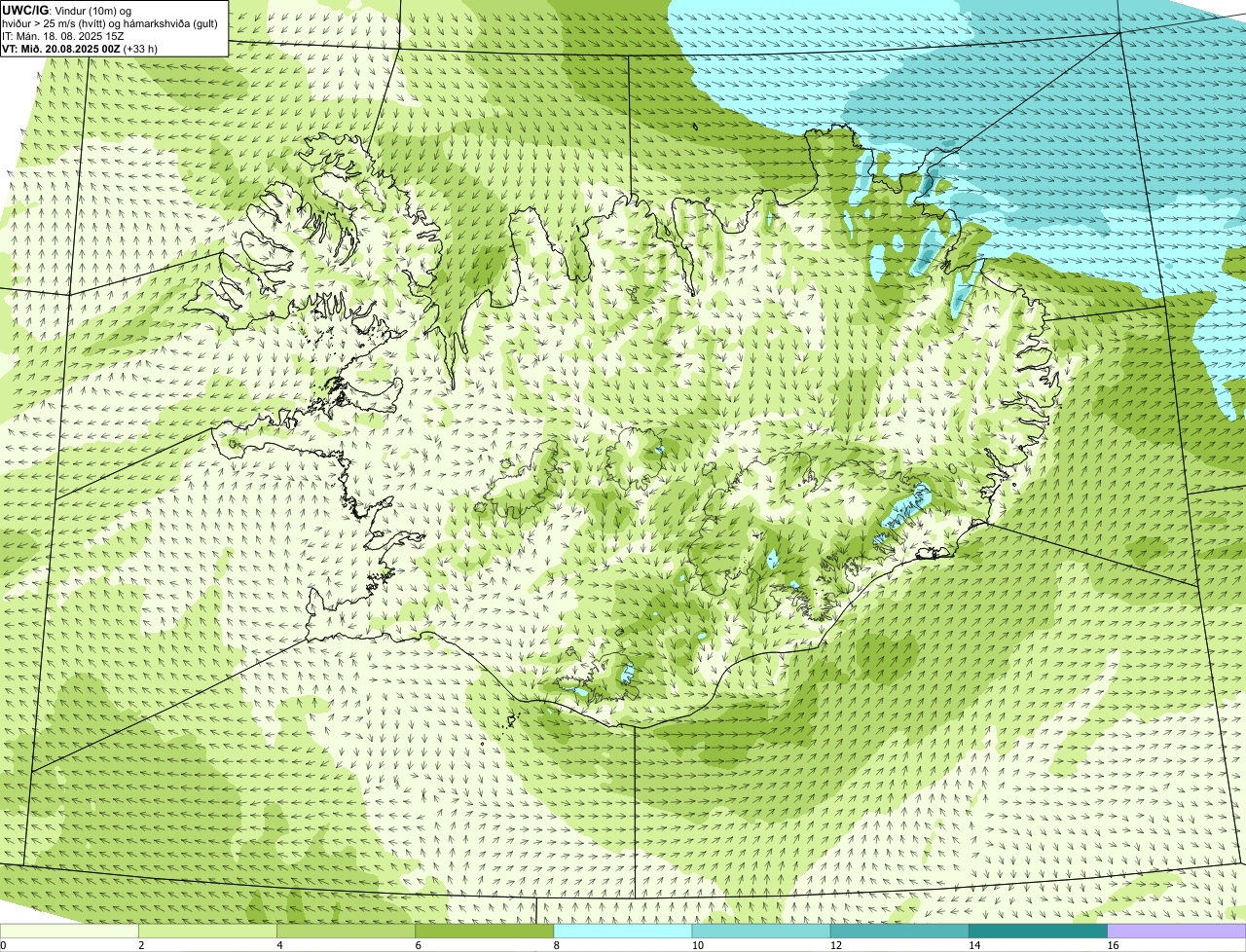Click the scale label '4'

click(279, 945)
